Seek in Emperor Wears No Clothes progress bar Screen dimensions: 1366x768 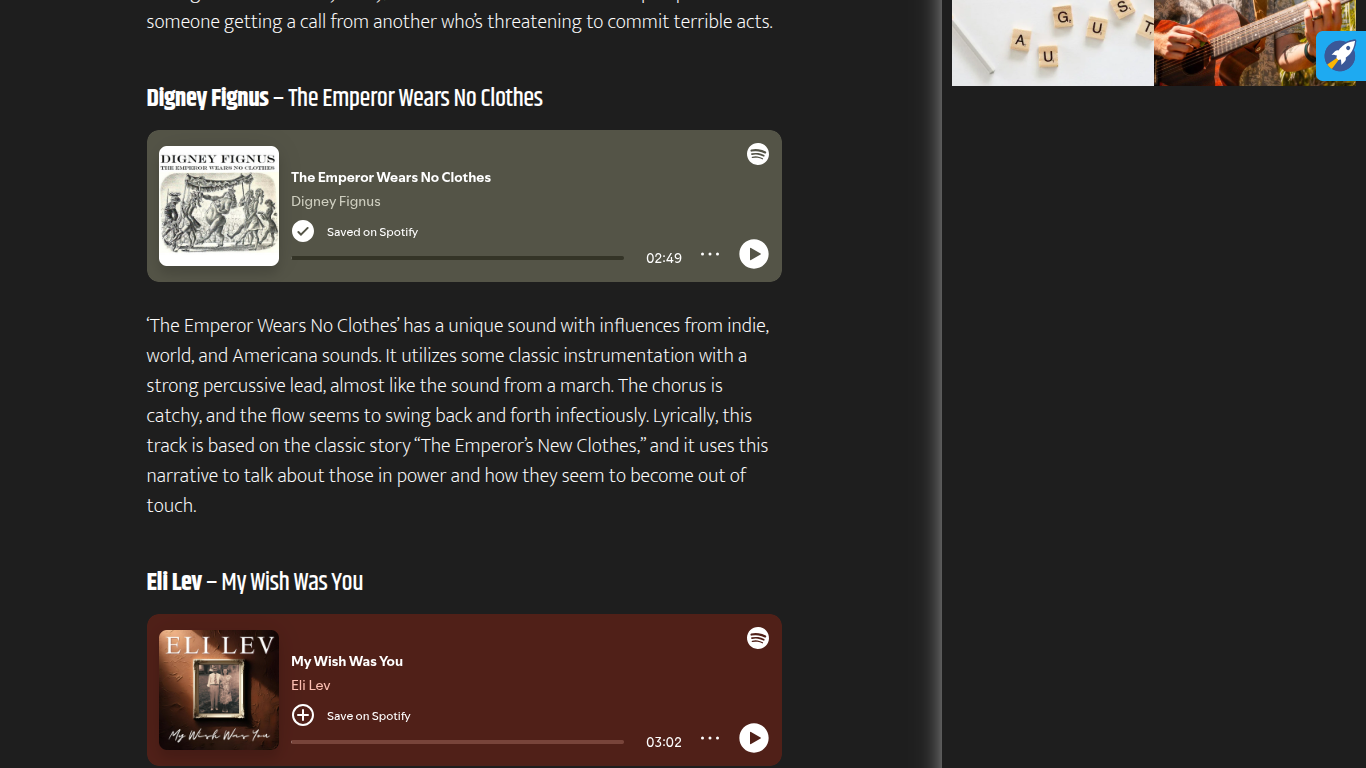coord(457,258)
